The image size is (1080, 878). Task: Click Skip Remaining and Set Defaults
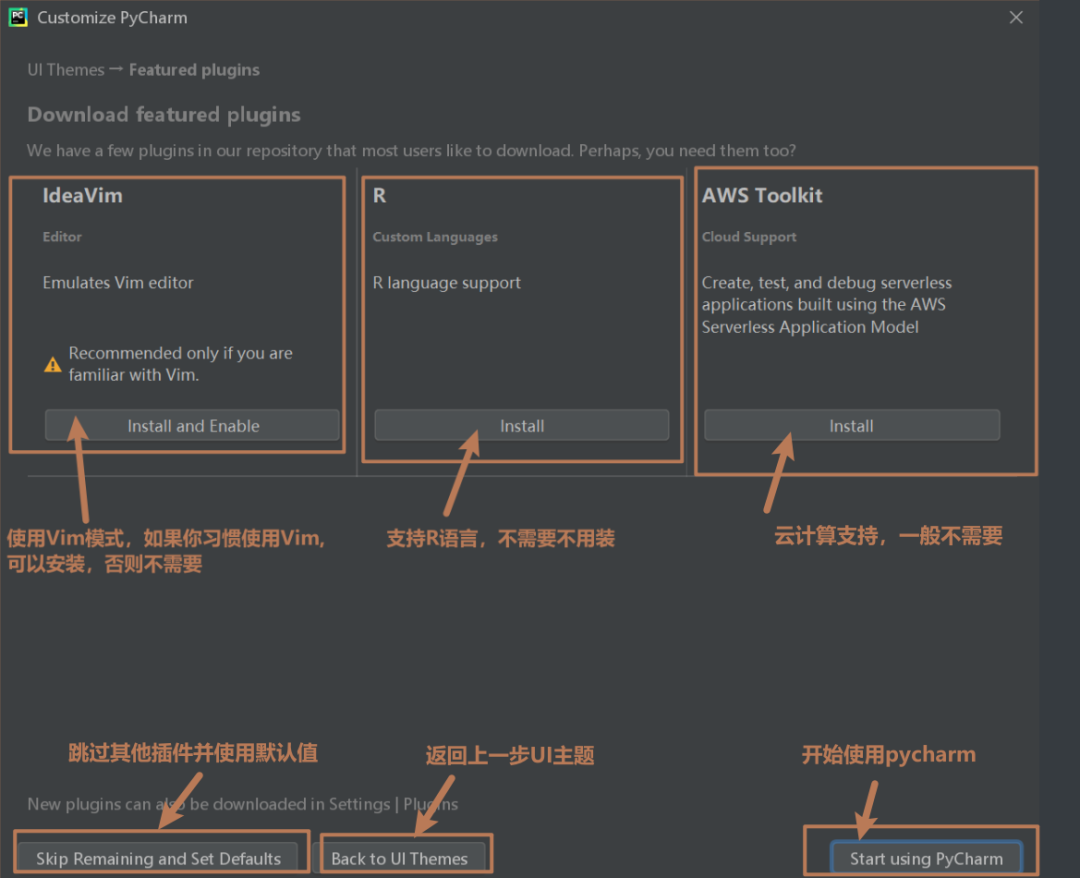(158, 858)
